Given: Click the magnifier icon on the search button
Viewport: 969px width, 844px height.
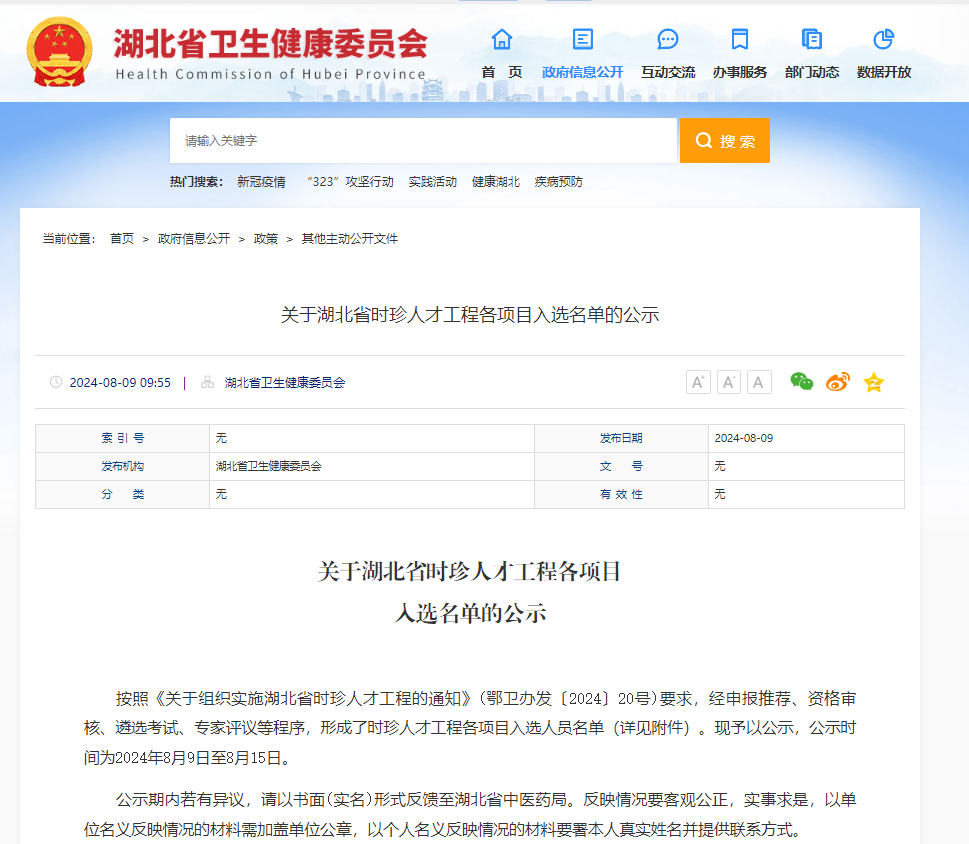Looking at the screenshot, I should pos(702,140).
